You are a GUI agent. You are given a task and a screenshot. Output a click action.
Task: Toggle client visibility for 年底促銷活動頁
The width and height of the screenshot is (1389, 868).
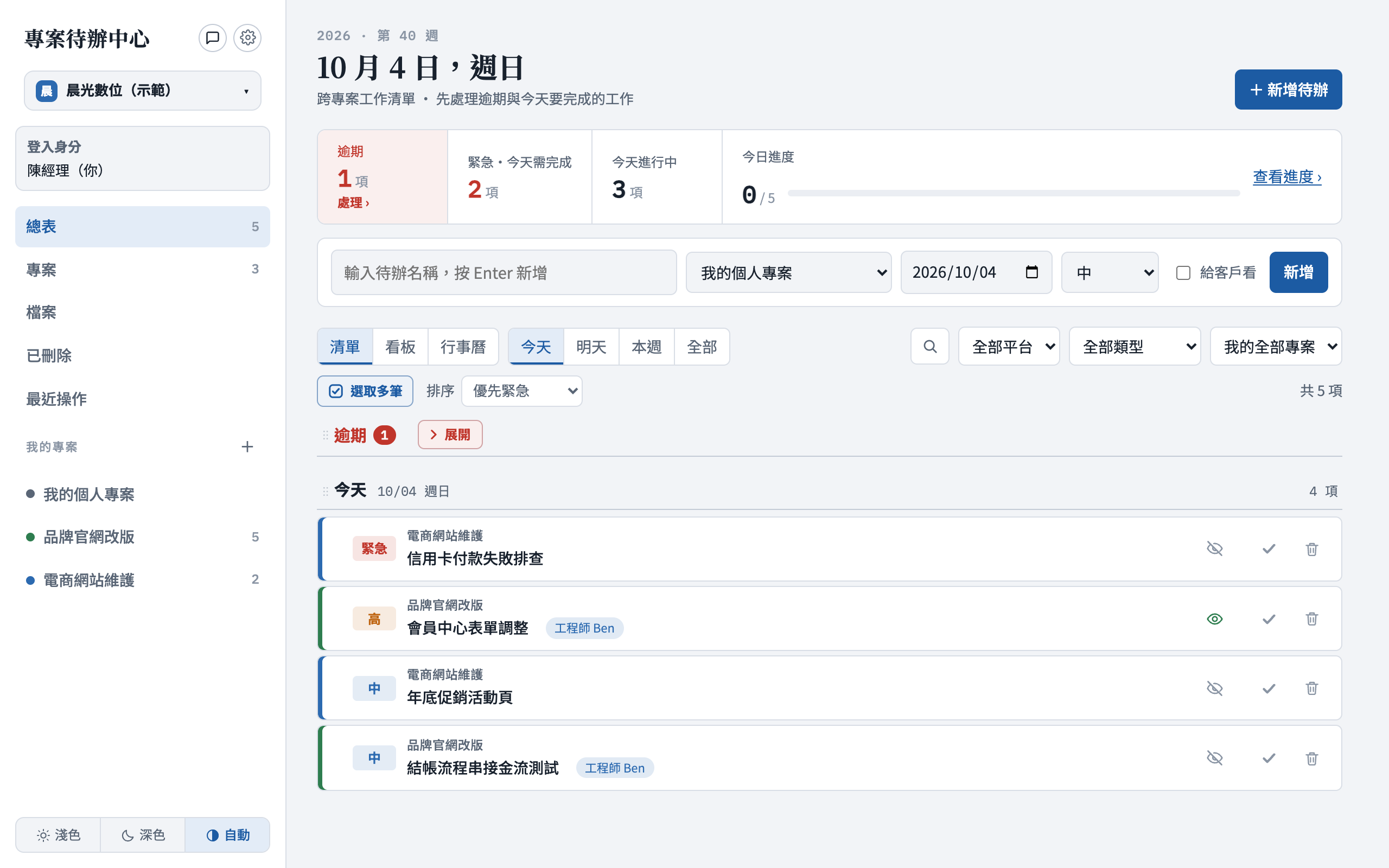click(1214, 688)
